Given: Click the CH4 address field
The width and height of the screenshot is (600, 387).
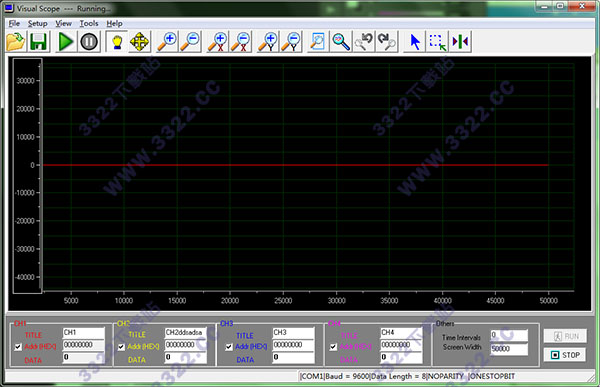Looking at the screenshot, I should coord(401,345).
